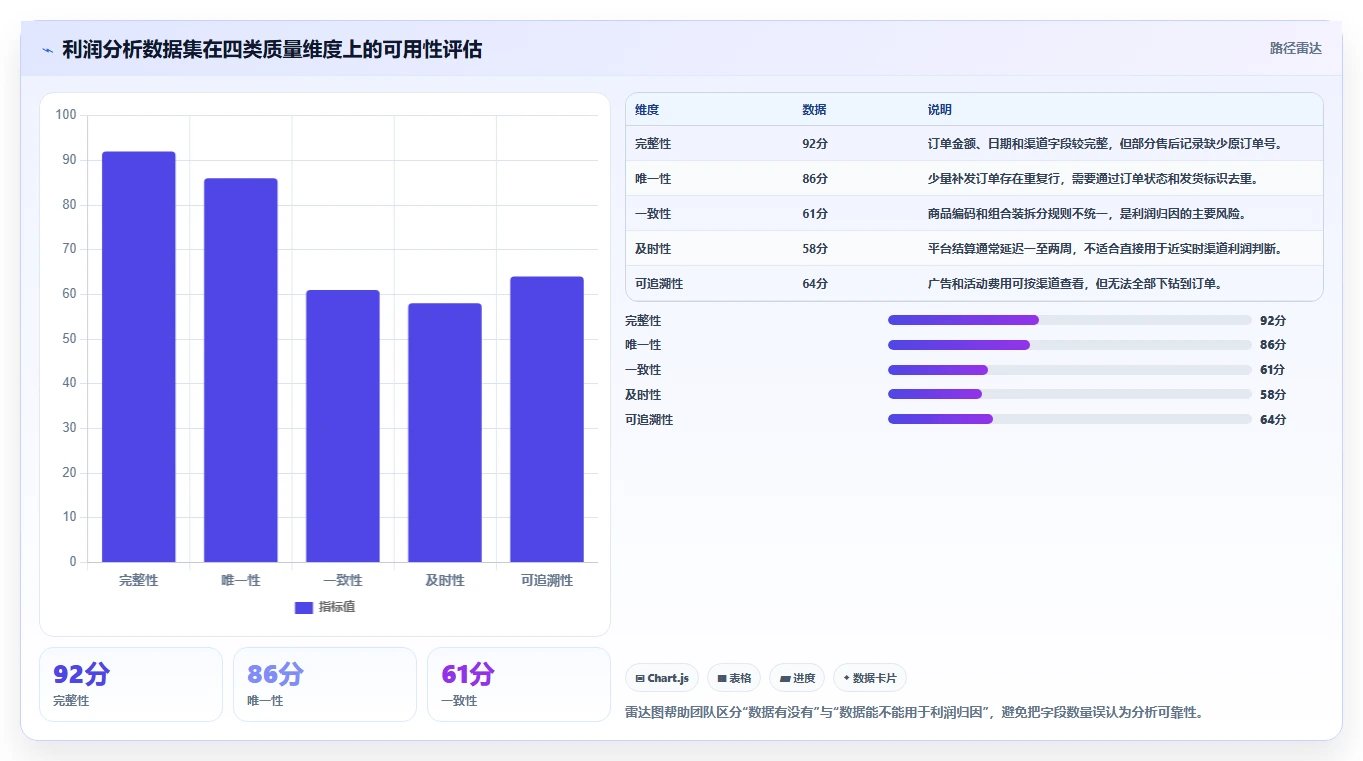Image resolution: width=1363 pixels, height=761 pixels.
Task: Click the 完整性 label in the progress list
Action: (643, 321)
